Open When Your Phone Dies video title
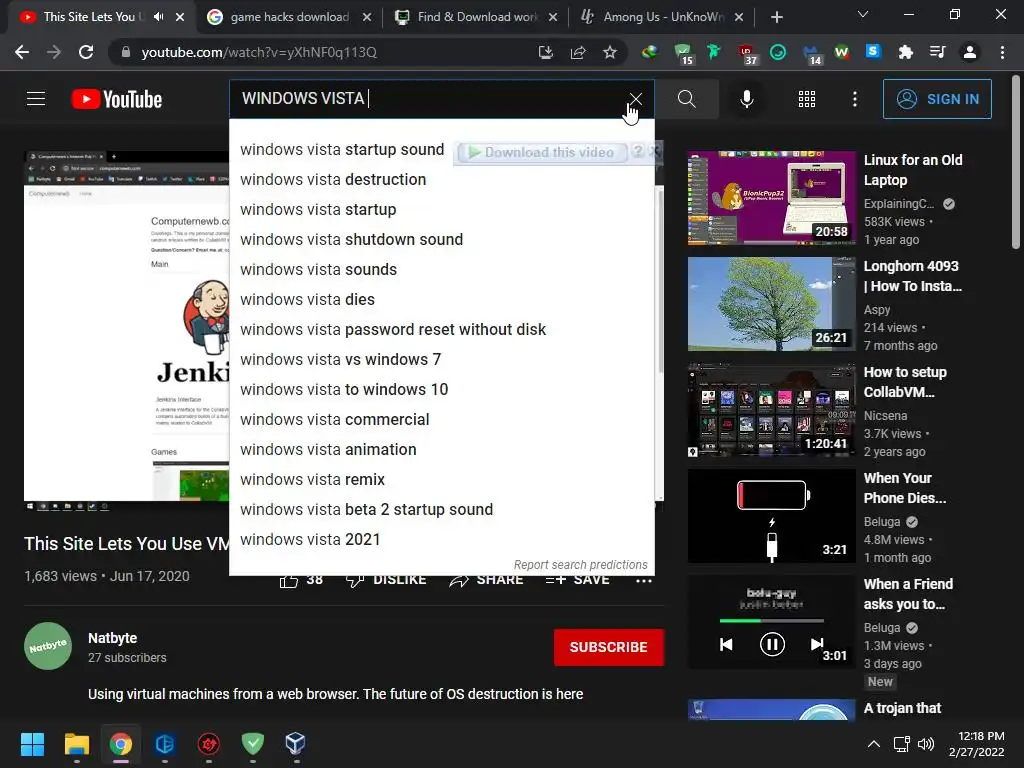This screenshot has height=768, width=1024. [x=904, y=488]
